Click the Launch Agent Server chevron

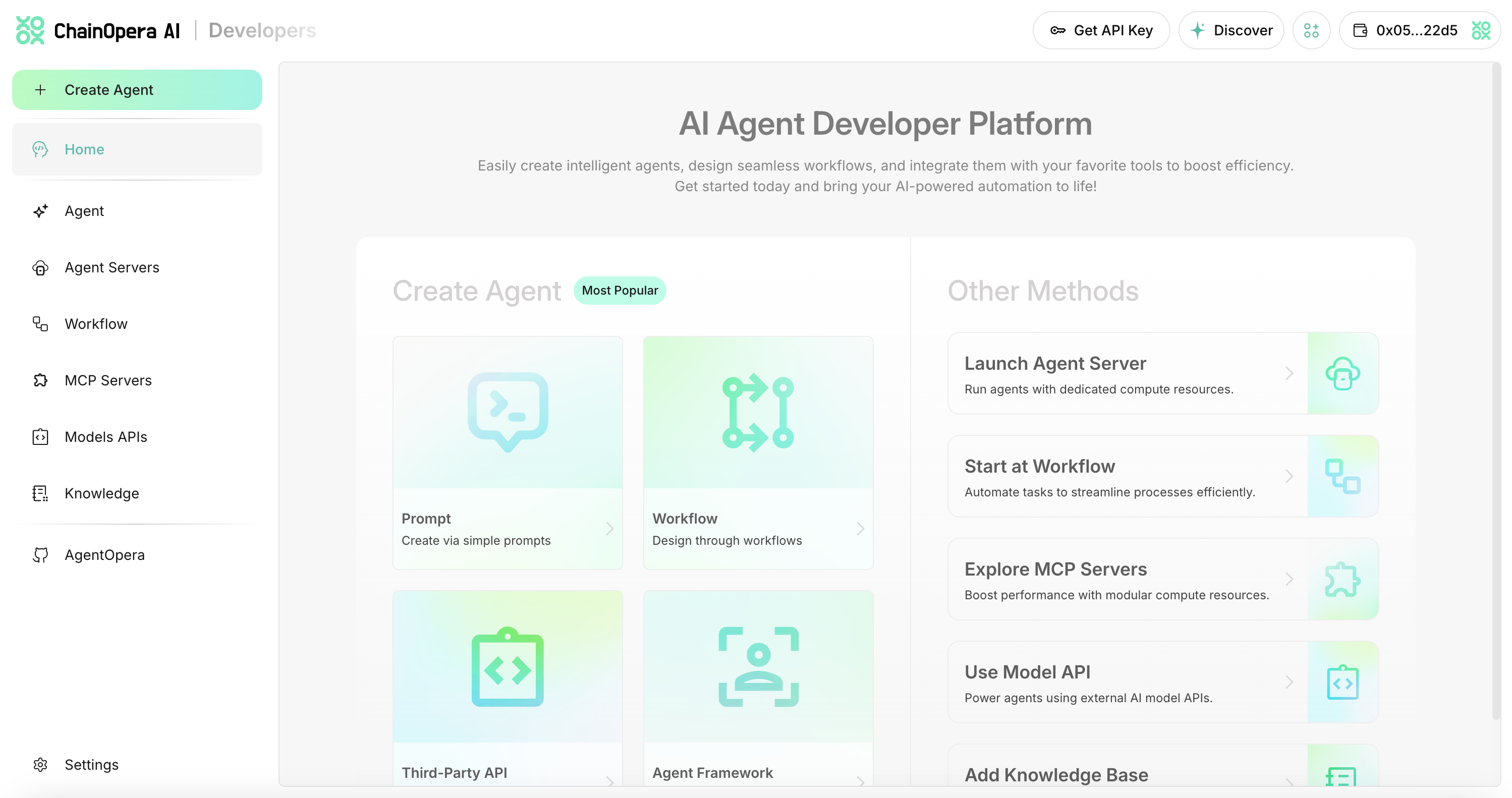[1289, 373]
